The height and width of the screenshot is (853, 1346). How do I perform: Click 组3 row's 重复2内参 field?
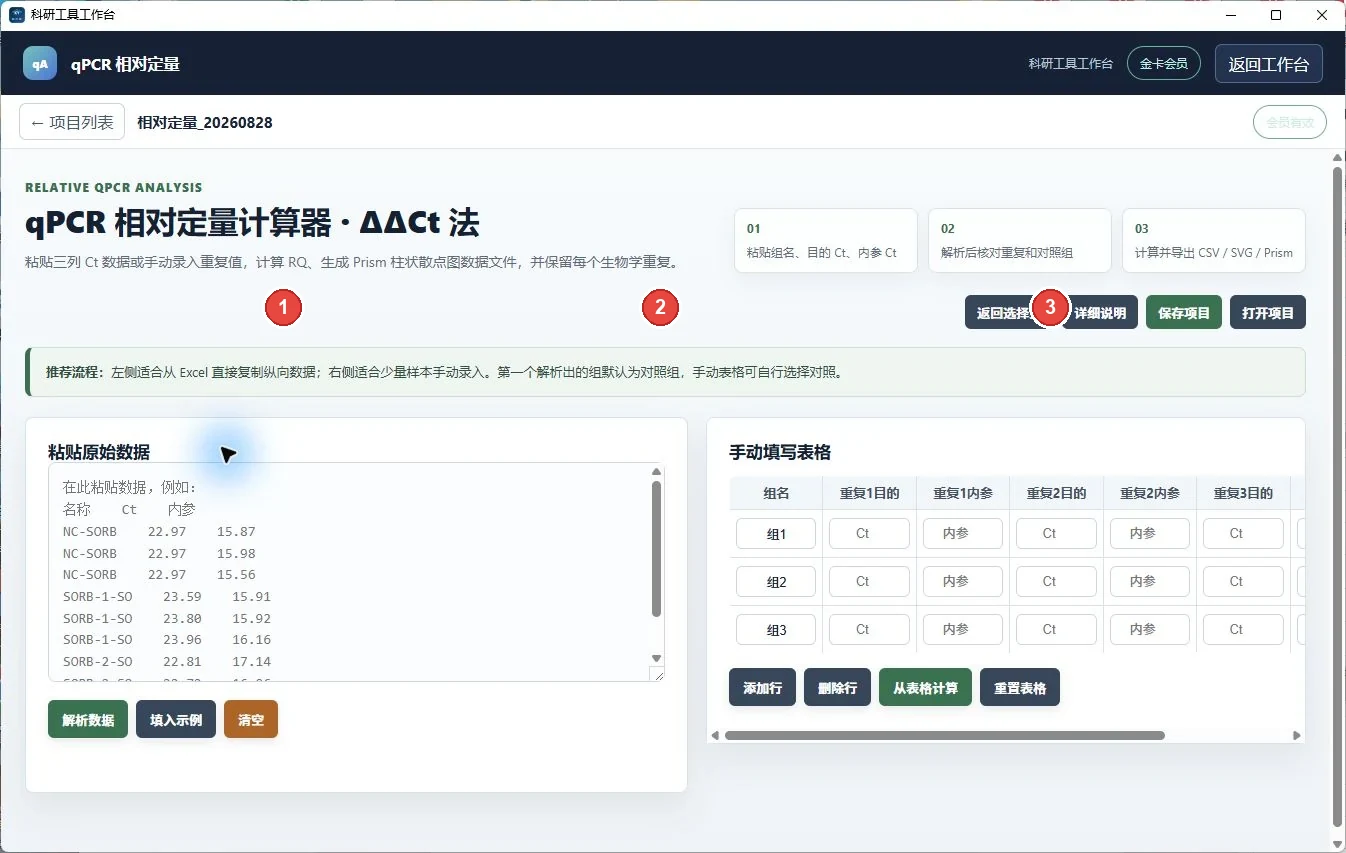coord(1150,630)
